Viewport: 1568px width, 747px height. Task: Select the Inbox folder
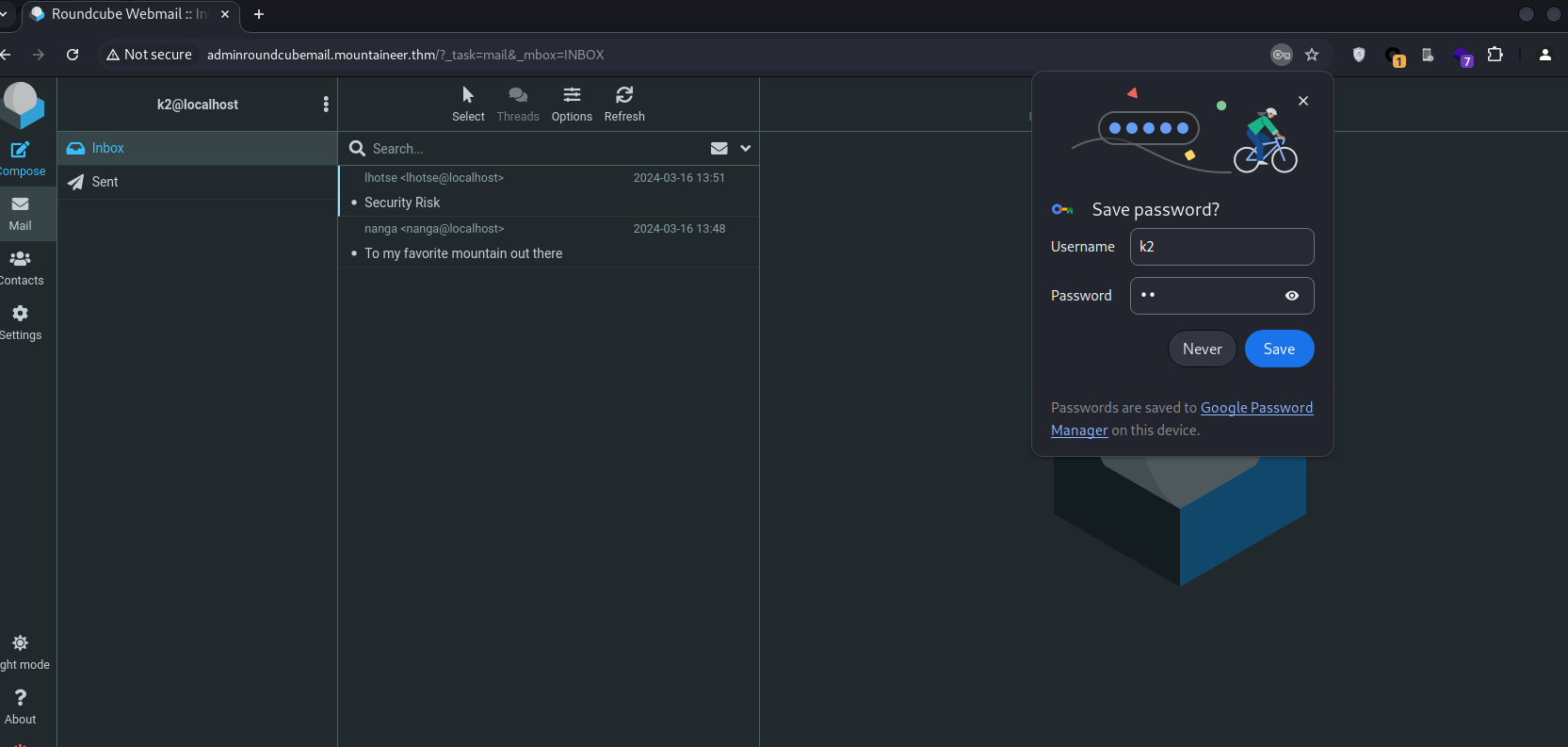107,148
